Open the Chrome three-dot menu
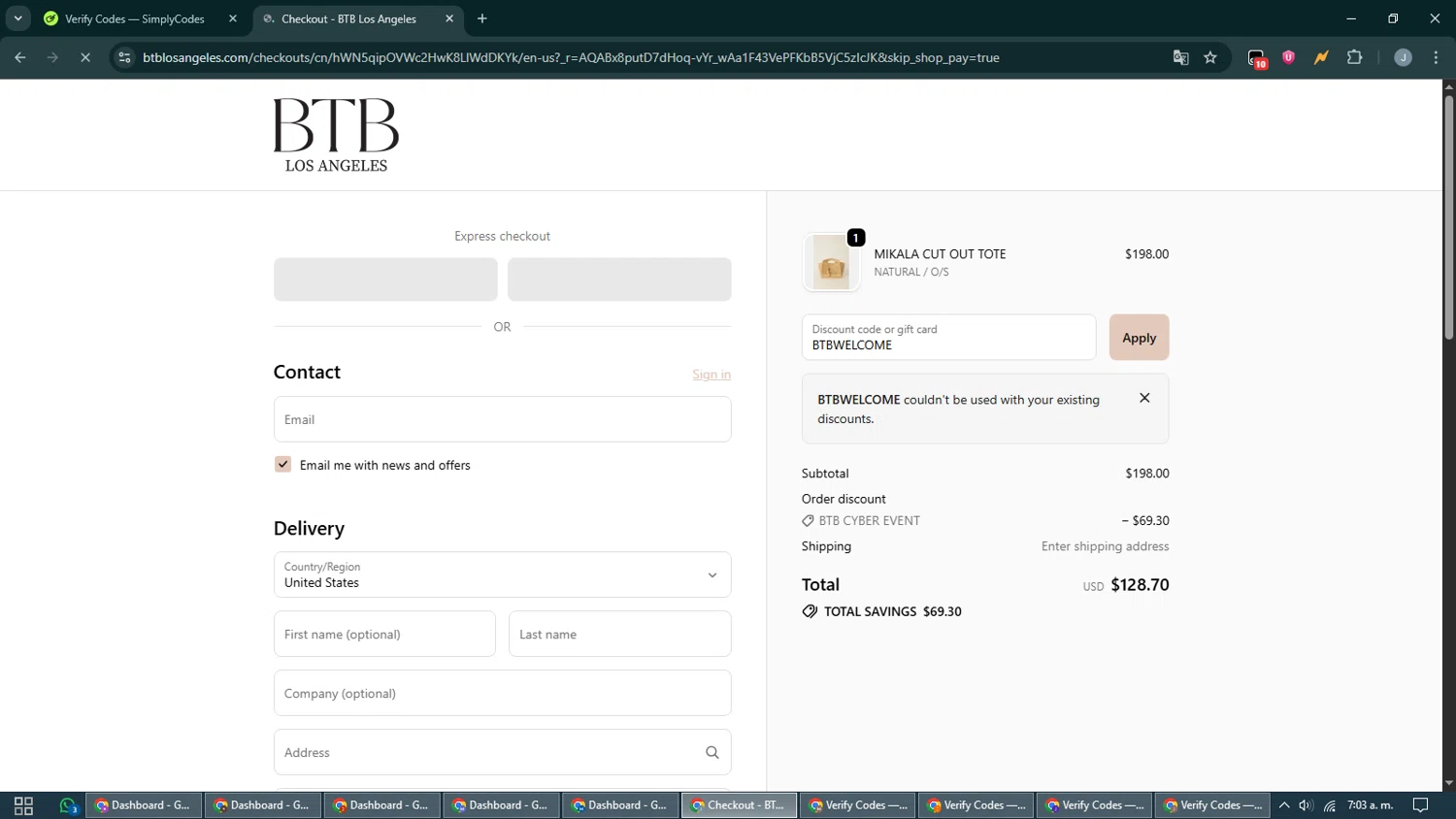Screen dimensions: 1456x819 [x=1436, y=57]
